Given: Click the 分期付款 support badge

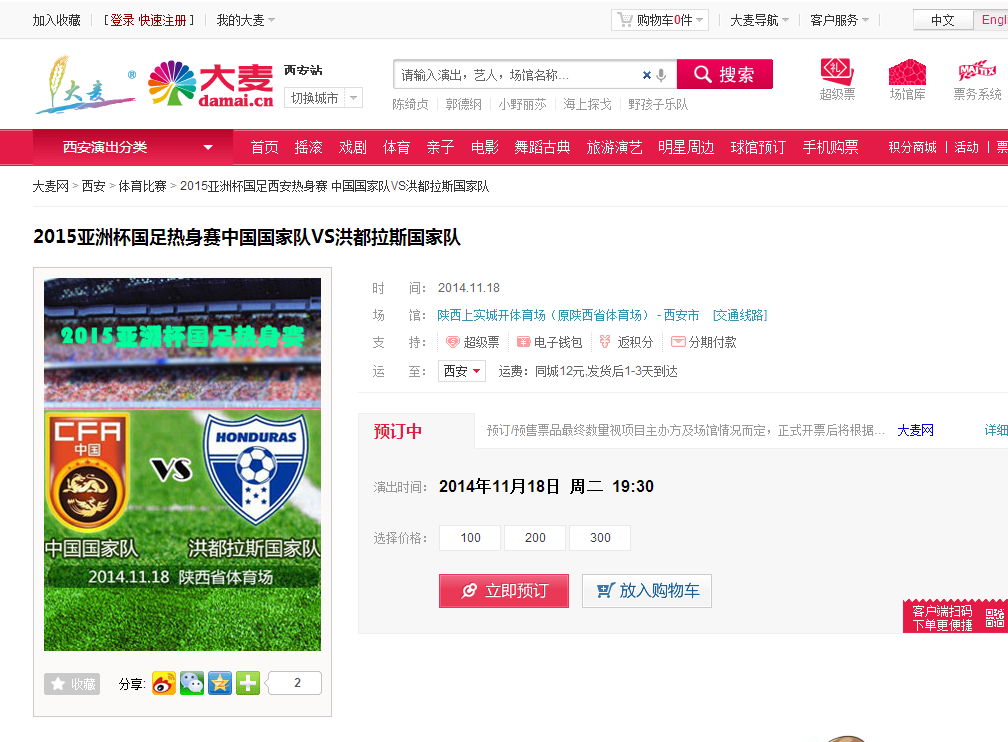Looking at the screenshot, I should click(x=703, y=342).
